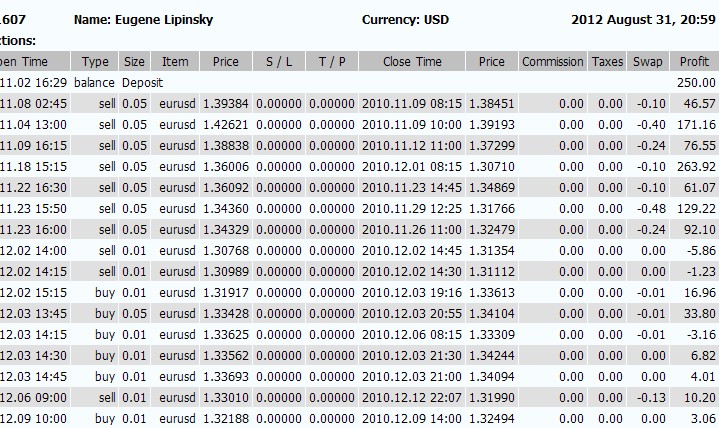Click open price 1.34329
719x428 pixels.
pos(226,230)
